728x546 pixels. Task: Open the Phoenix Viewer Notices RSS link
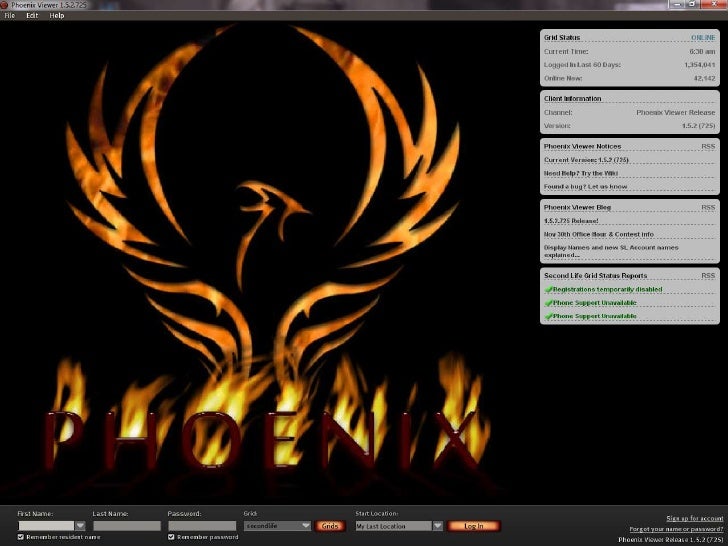(708, 146)
